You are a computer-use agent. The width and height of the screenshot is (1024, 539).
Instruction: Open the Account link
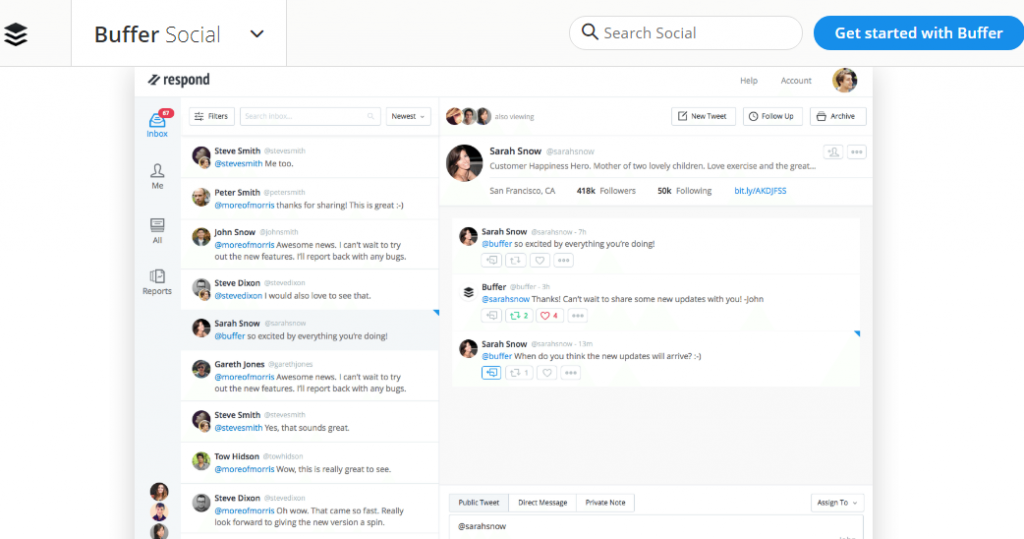[796, 80]
